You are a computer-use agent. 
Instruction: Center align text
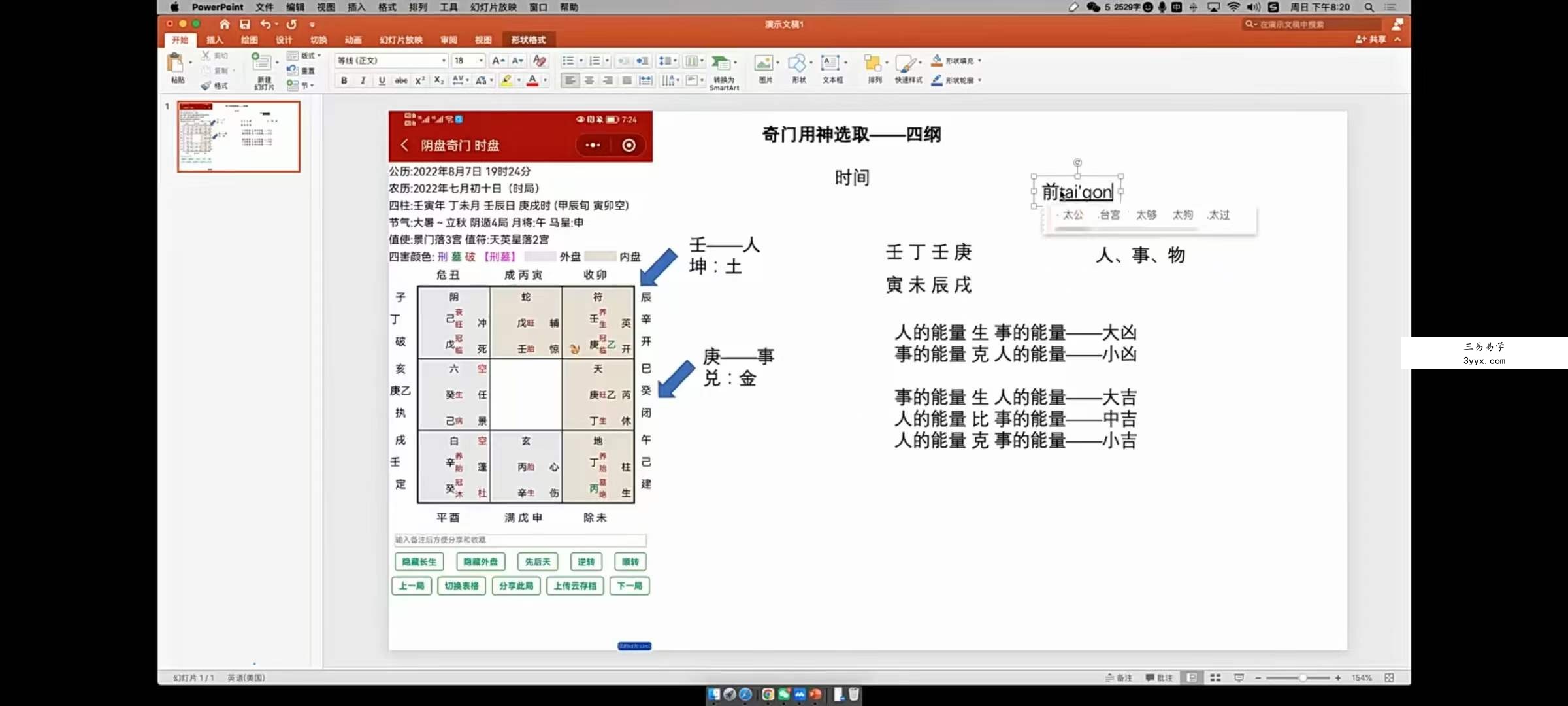tap(589, 80)
